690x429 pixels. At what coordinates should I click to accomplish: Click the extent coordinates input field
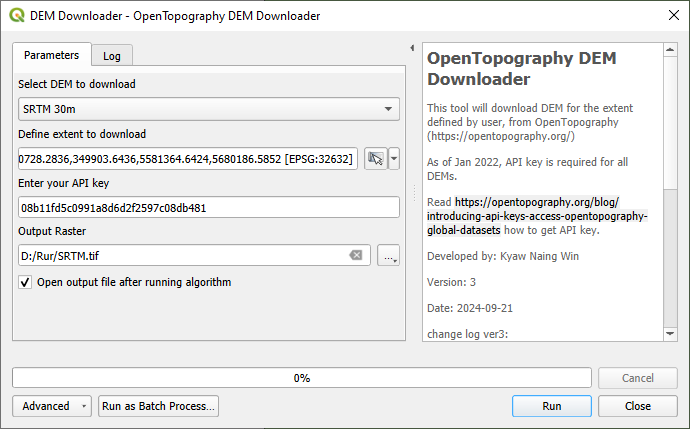point(188,158)
